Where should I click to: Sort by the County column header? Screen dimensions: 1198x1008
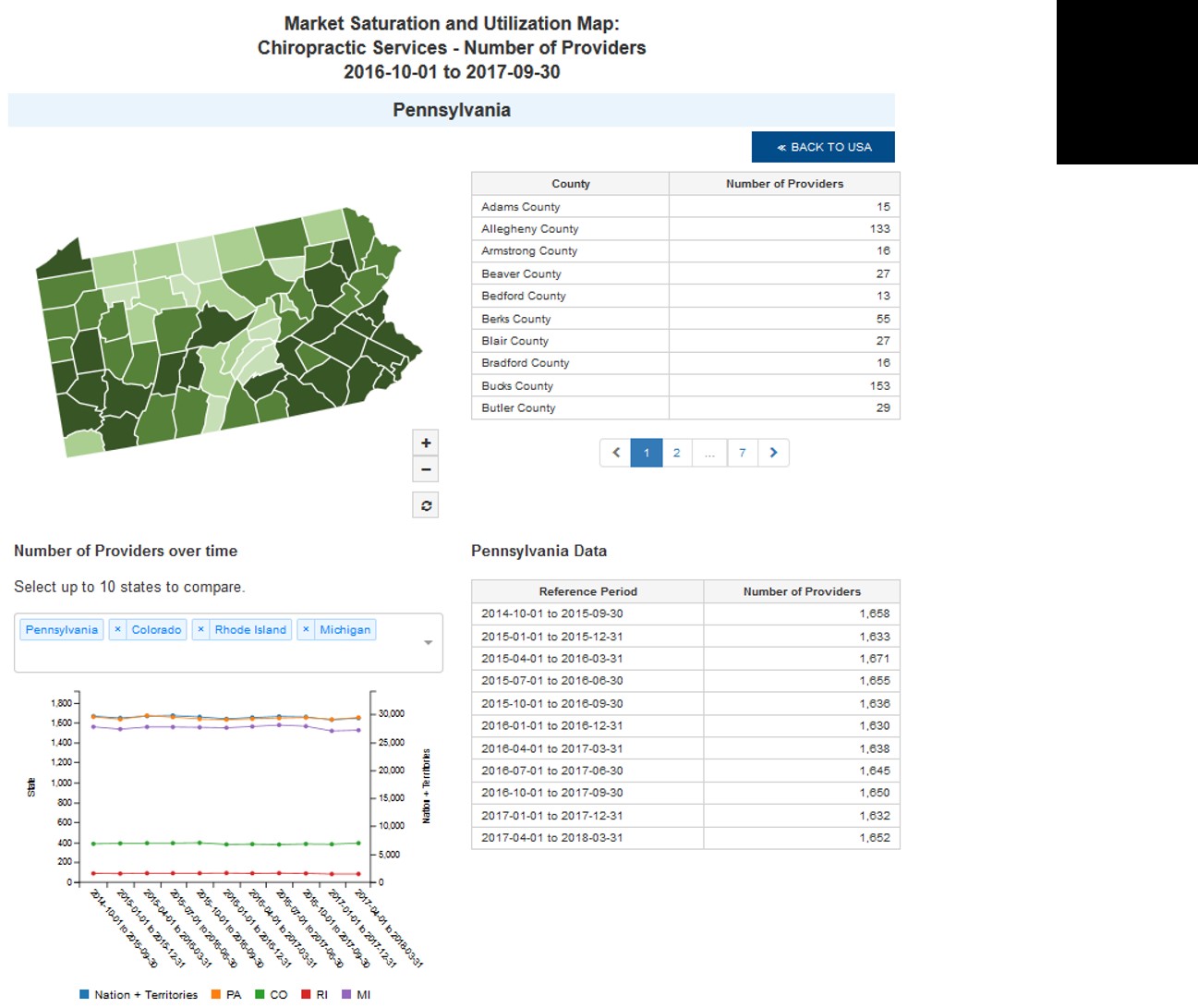tap(570, 184)
